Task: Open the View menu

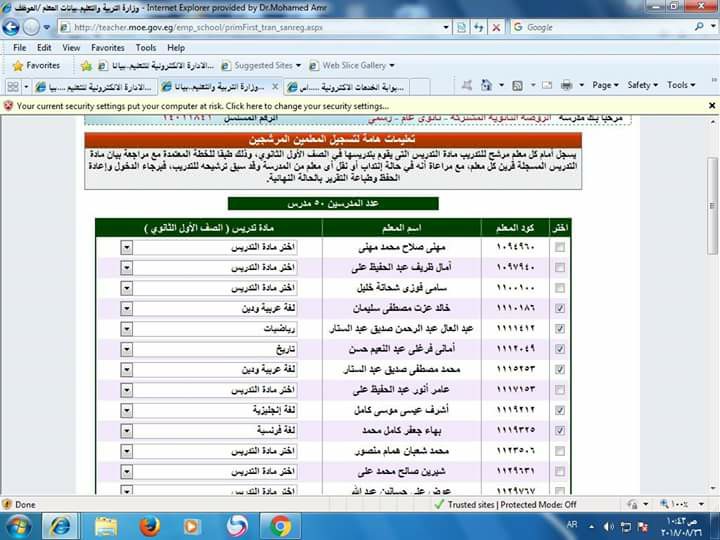Action: (71, 47)
